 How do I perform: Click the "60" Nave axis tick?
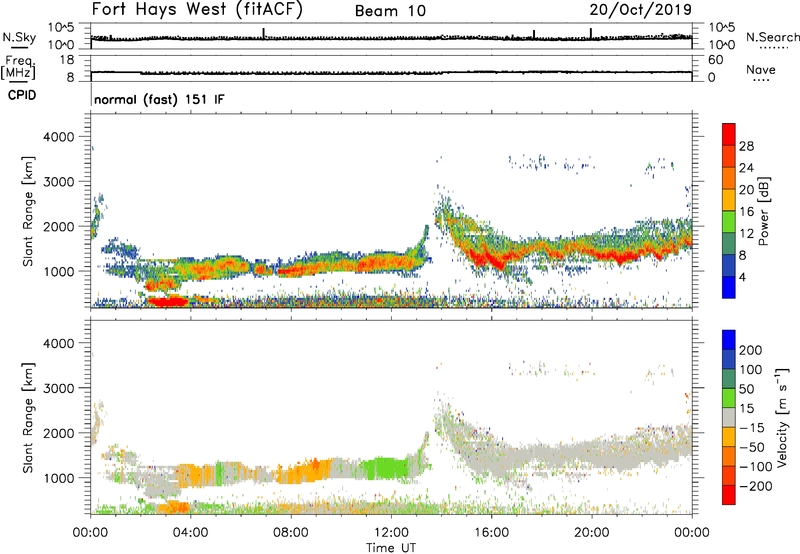[715, 60]
